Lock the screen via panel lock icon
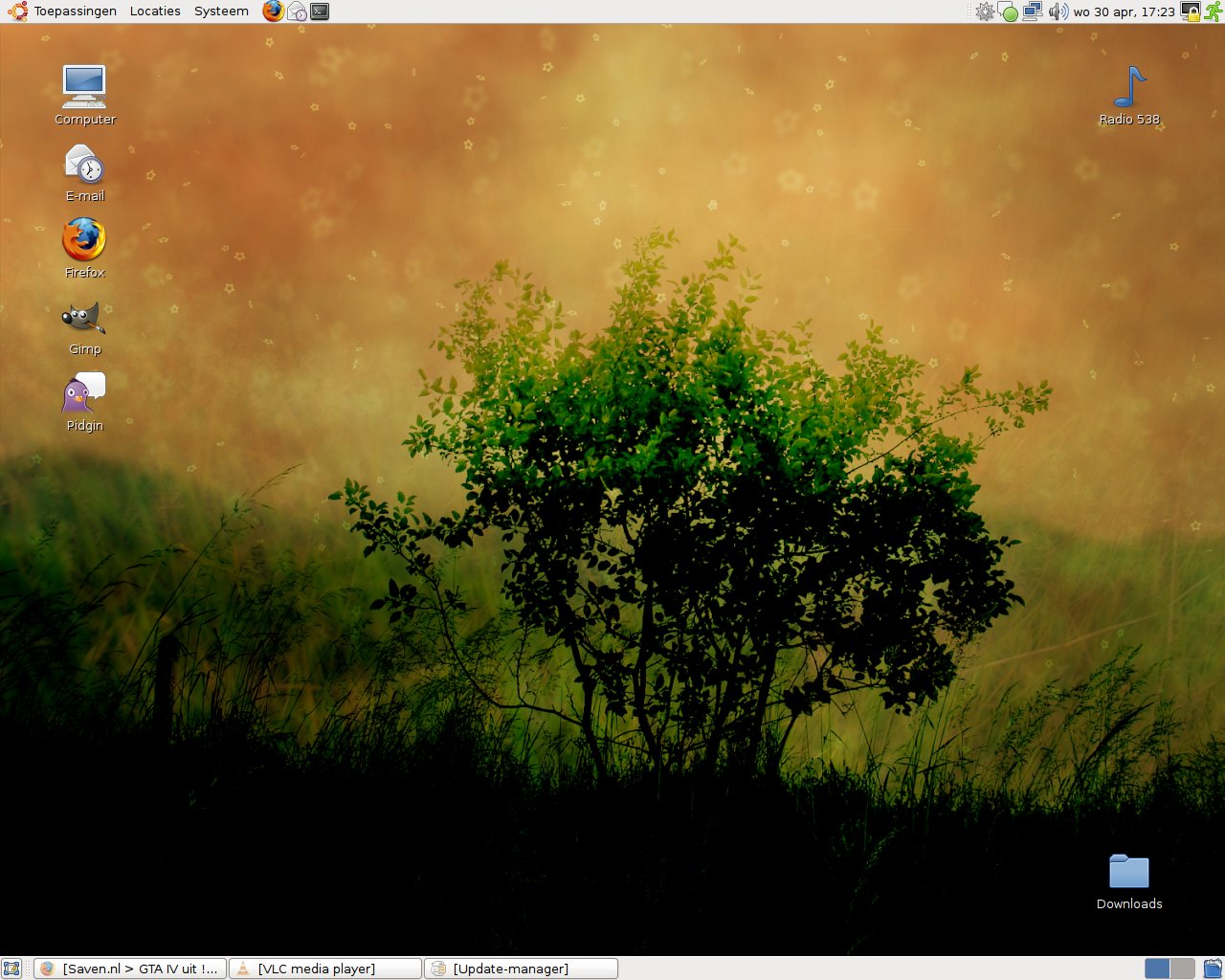The image size is (1225, 980). tap(1191, 11)
